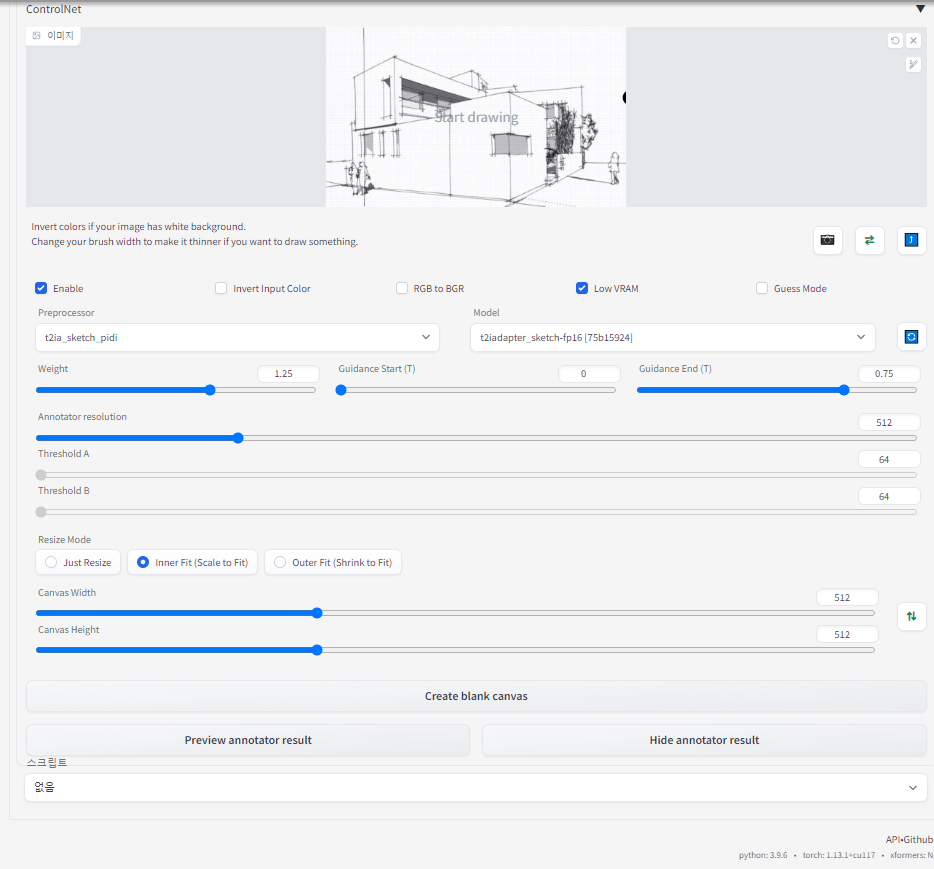The height and width of the screenshot is (869, 934).
Task: Click the undo sketch icon above the drawing
Action: pos(895,40)
